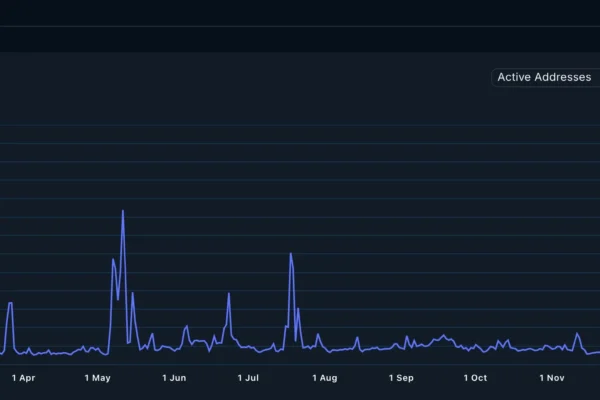Click the 1 Oct date label
600x400 pixels.
click(475, 378)
